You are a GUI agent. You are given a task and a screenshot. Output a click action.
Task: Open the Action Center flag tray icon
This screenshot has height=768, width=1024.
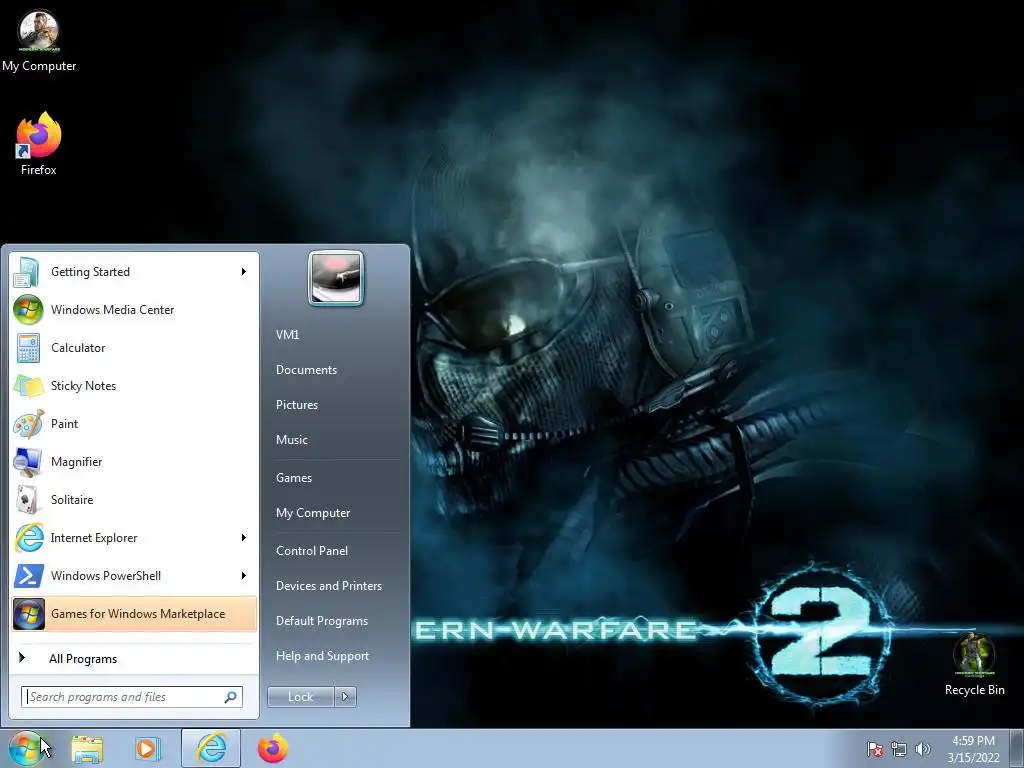click(x=874, y=749)
